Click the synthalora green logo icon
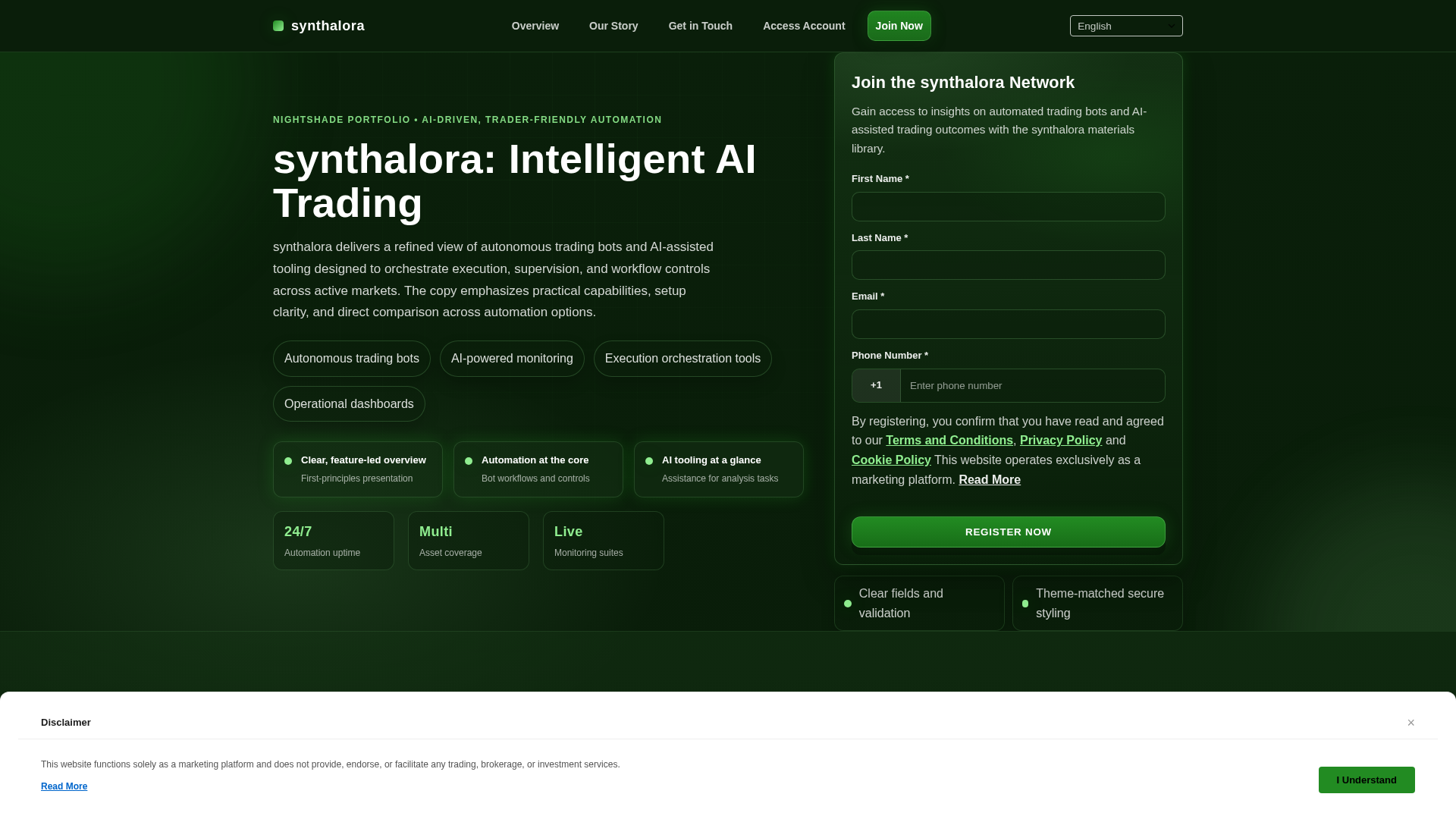This screenshot has height=819, width=1456. pos(278,26)
